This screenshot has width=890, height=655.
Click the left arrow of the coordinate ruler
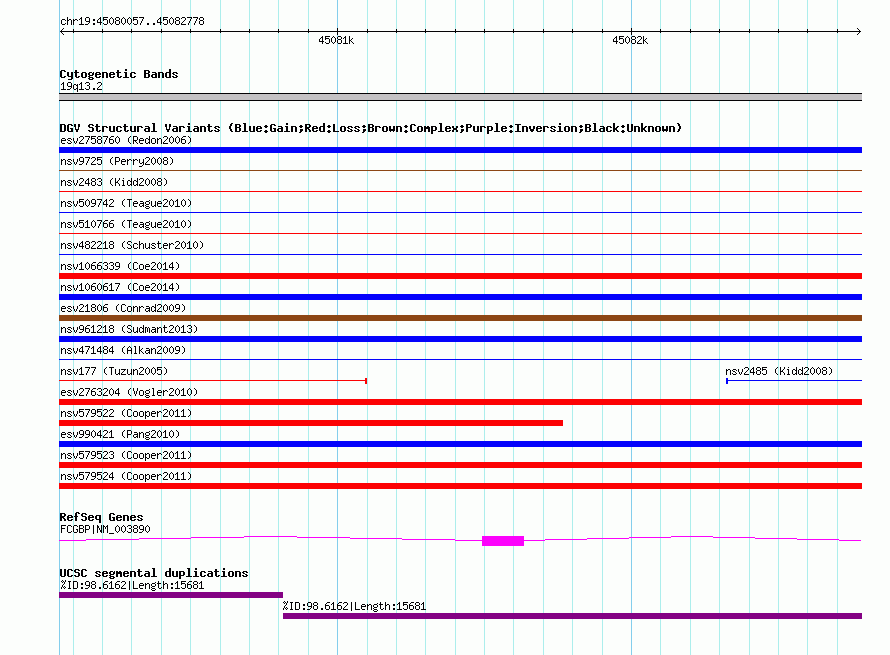coord(63,31)
